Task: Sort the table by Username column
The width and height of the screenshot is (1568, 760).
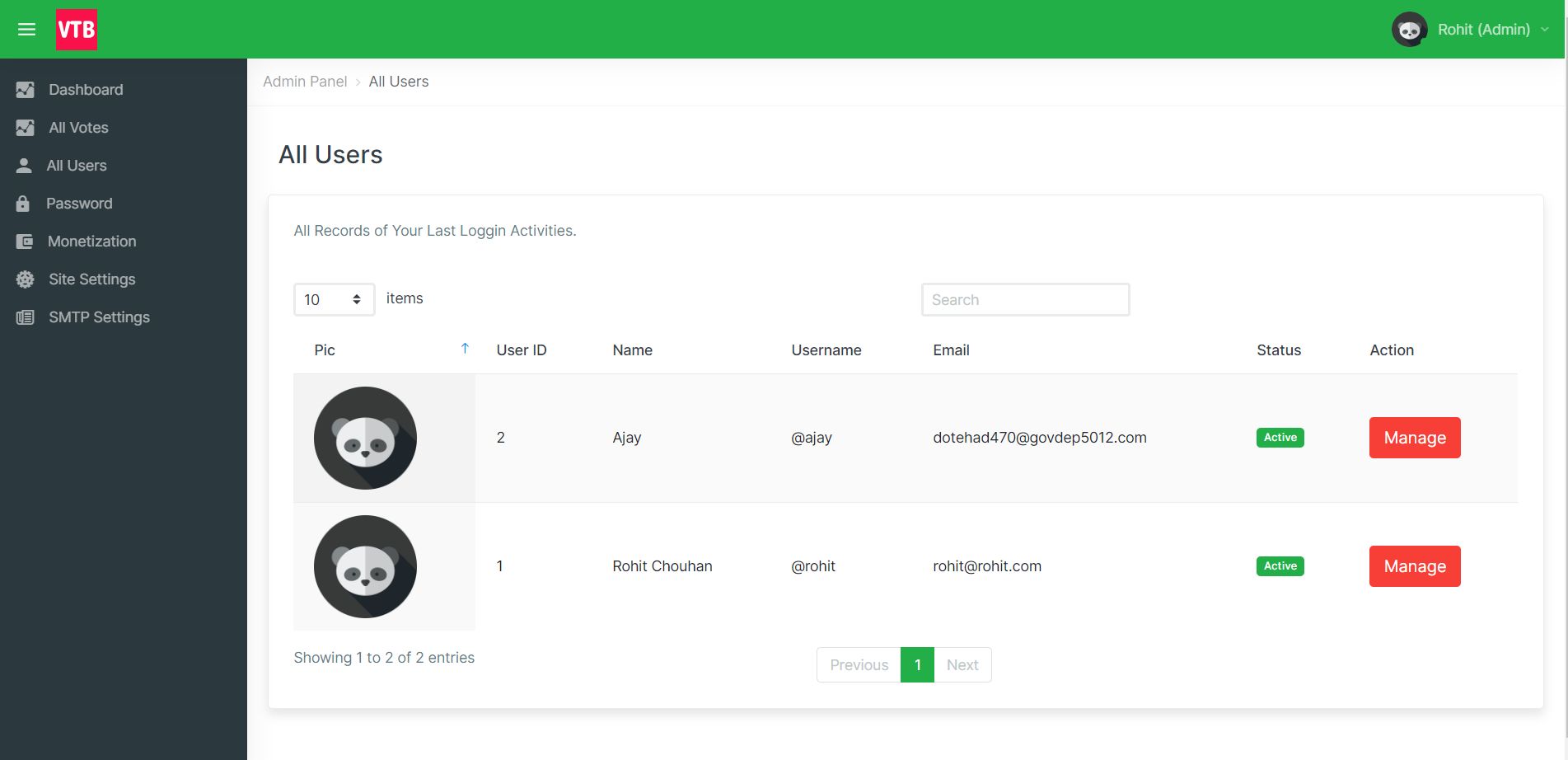Action: pos(826,350)
